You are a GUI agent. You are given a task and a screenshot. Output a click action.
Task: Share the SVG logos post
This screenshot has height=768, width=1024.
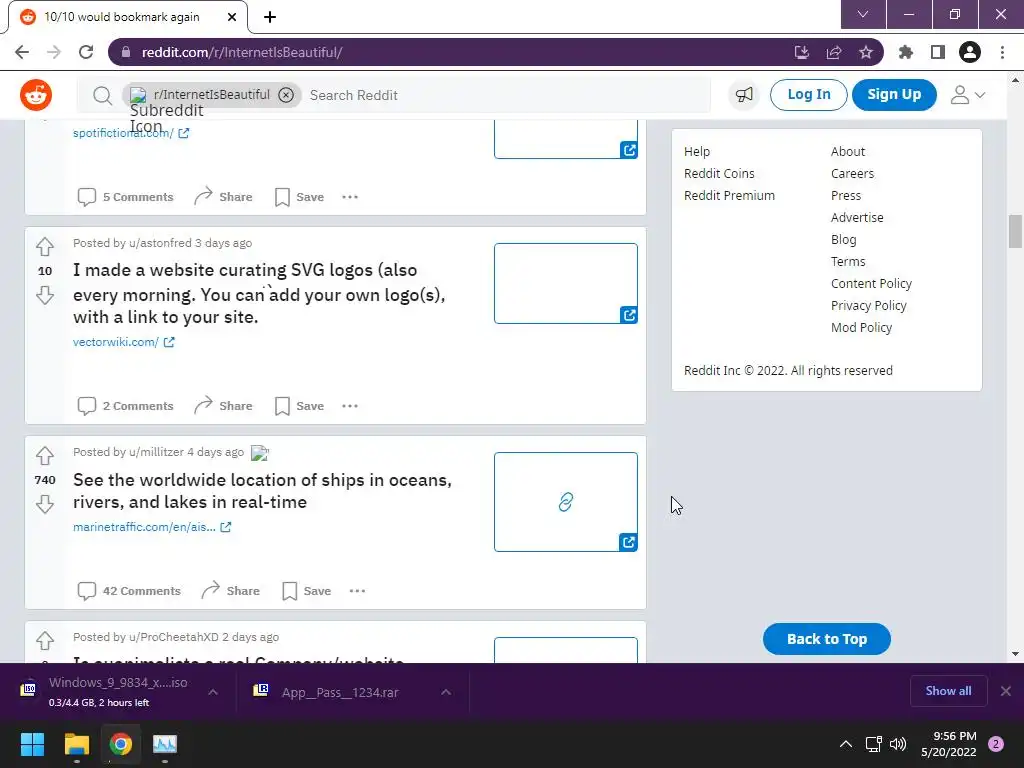223,406
